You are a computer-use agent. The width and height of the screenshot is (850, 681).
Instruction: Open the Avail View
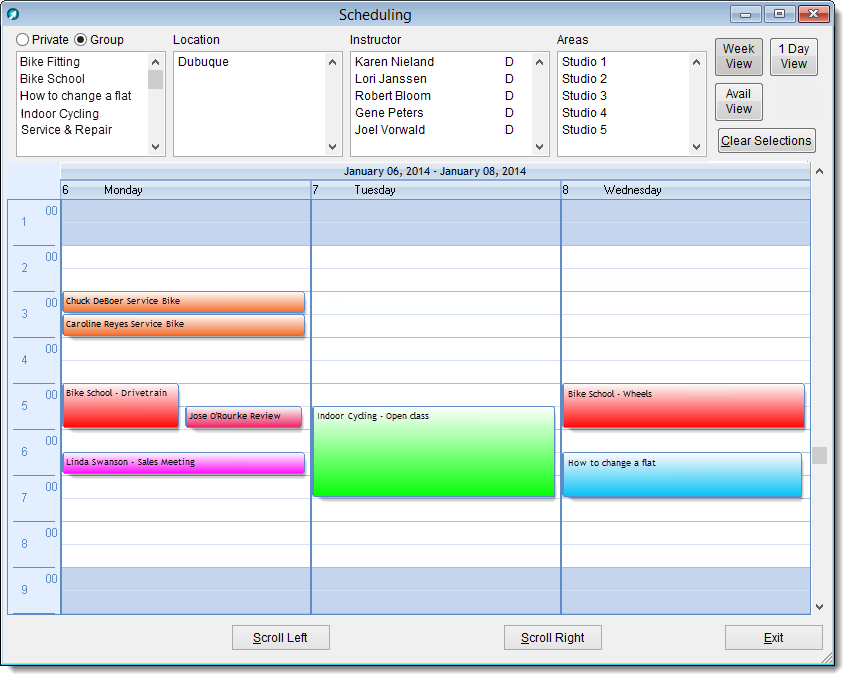click(738, 102)
